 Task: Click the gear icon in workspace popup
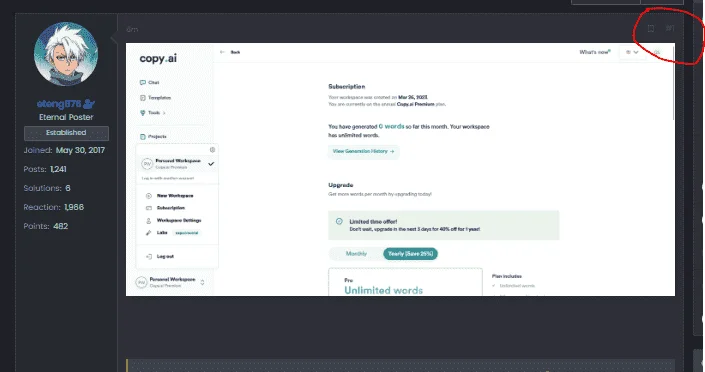212,150
